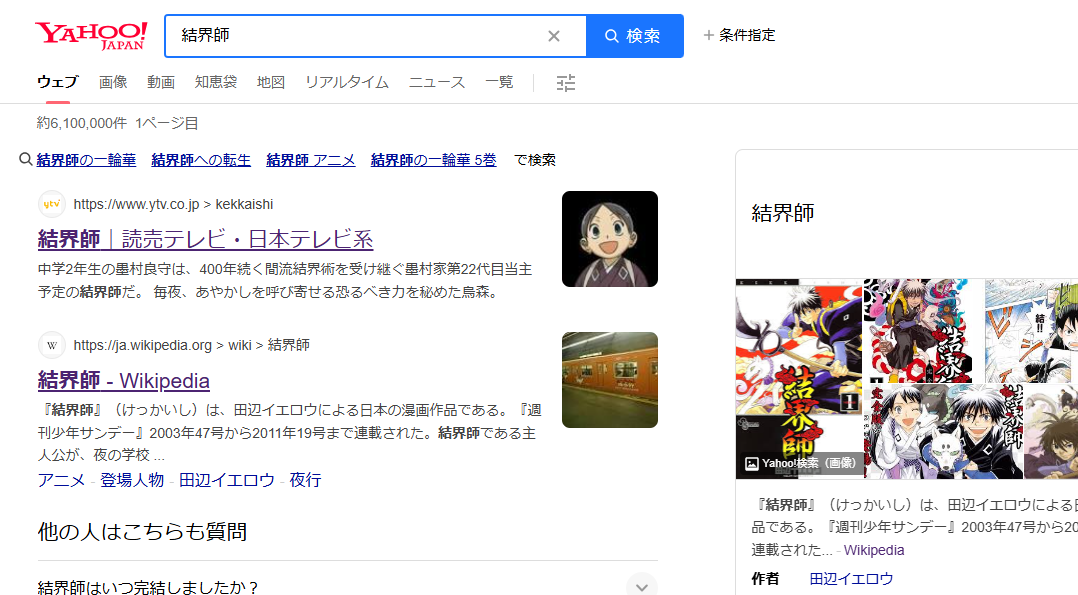This screenshot has width=1078, height=595.
Task: Open the Yahoo! JAPAN logo homepage
Action: coord(91,36)
